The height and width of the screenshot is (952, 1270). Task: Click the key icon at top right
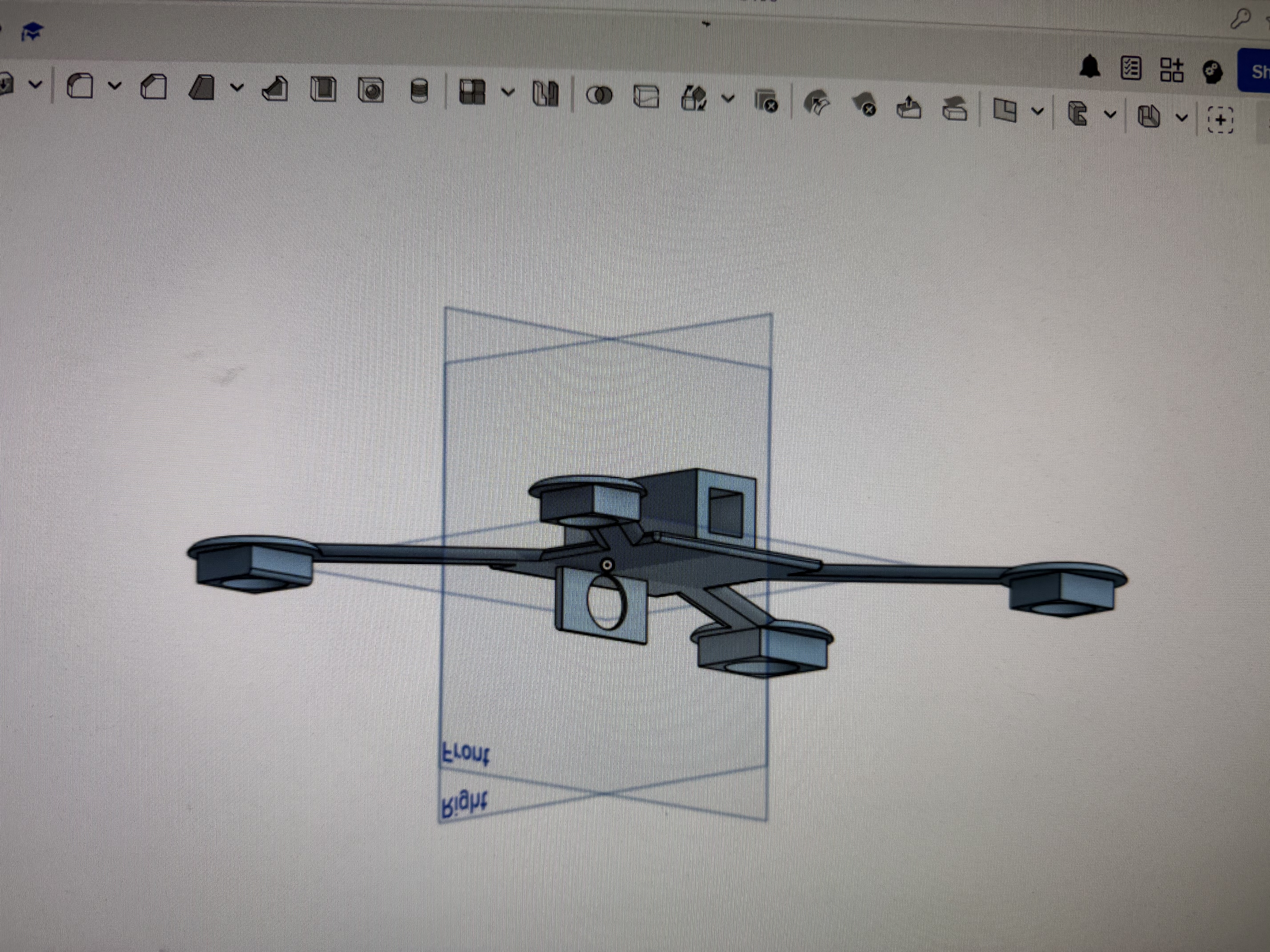[1241, 19]
